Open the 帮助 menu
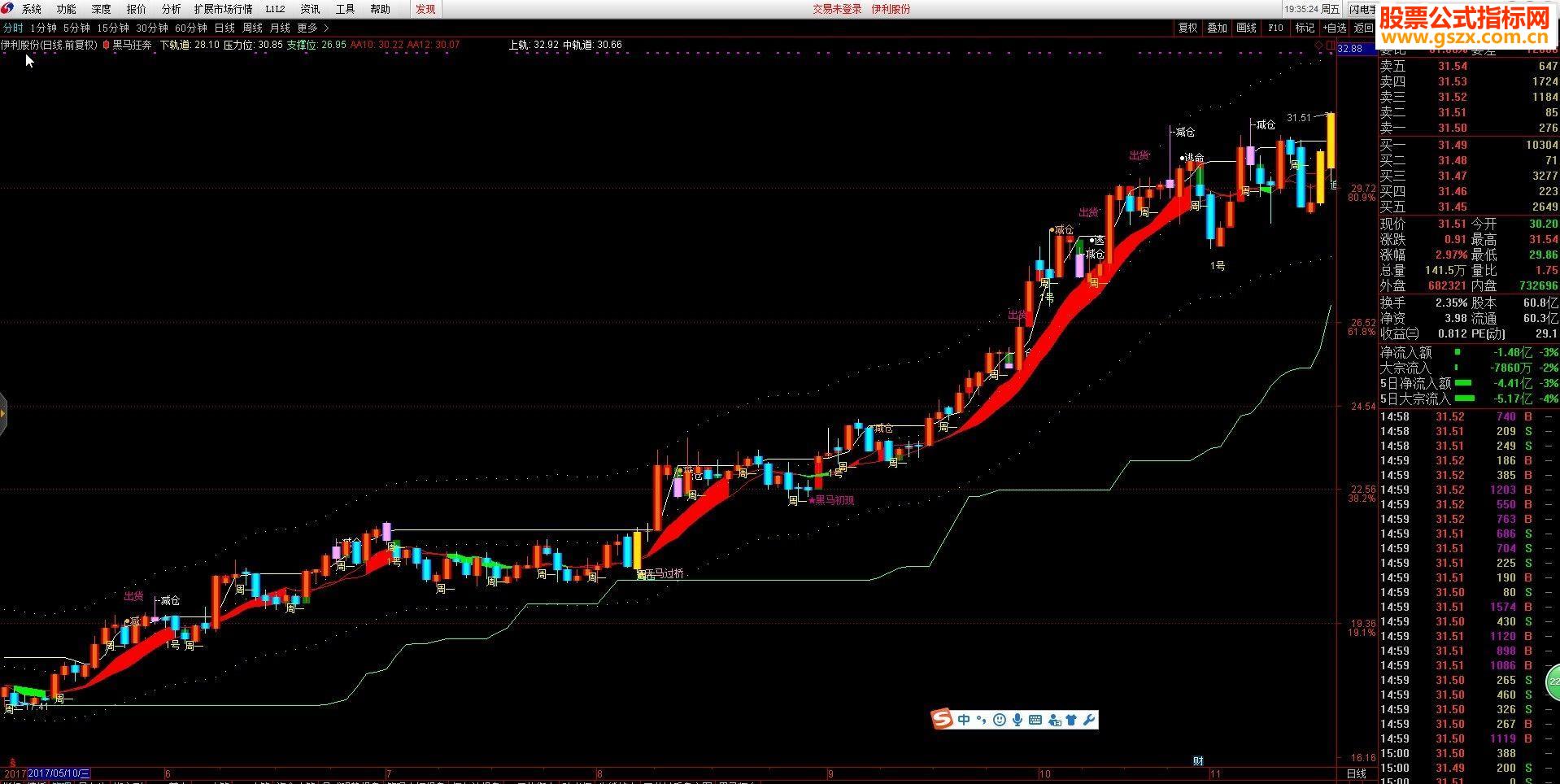The width and height of the screenshot is (1560, 784). coord(380,9)
